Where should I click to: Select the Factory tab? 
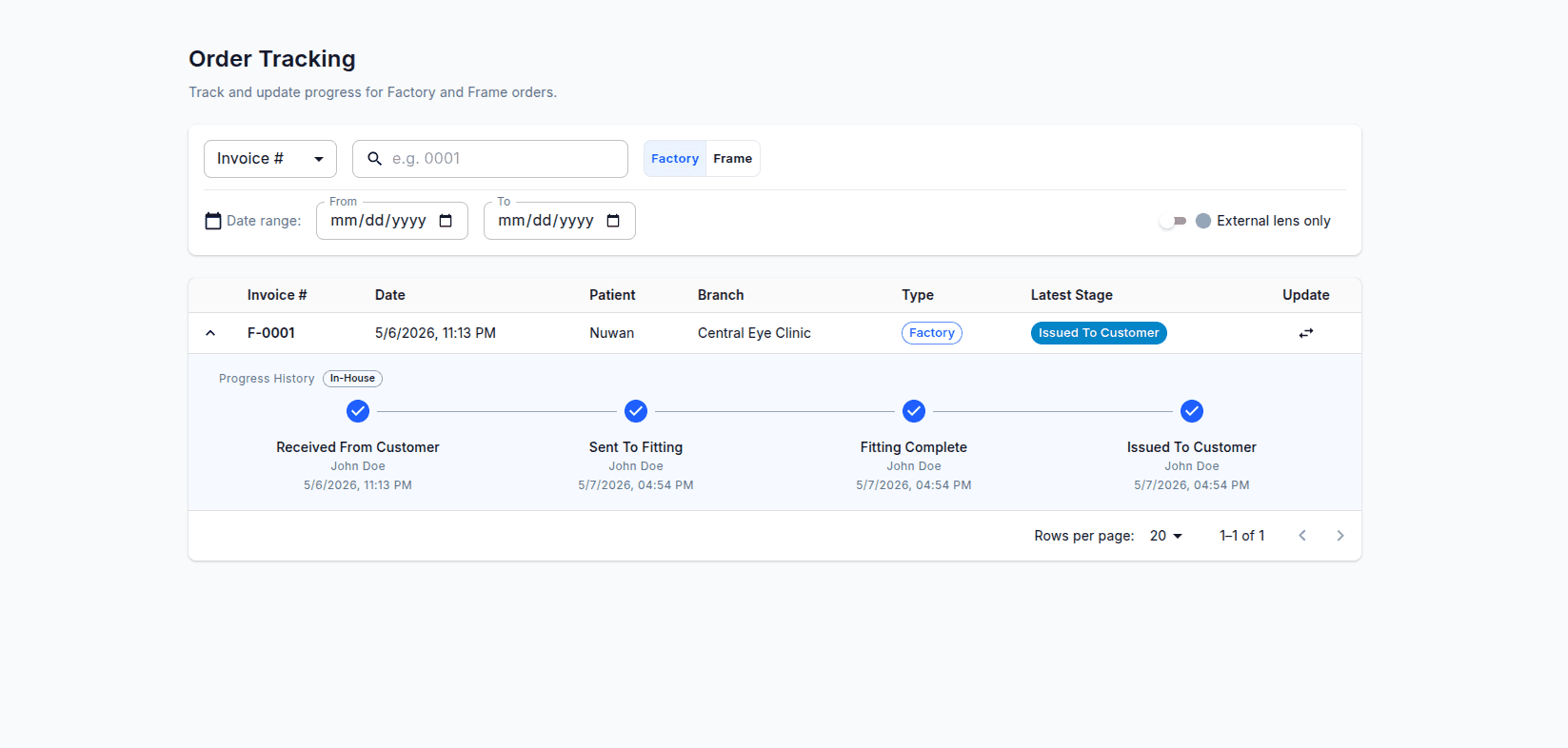675,159
